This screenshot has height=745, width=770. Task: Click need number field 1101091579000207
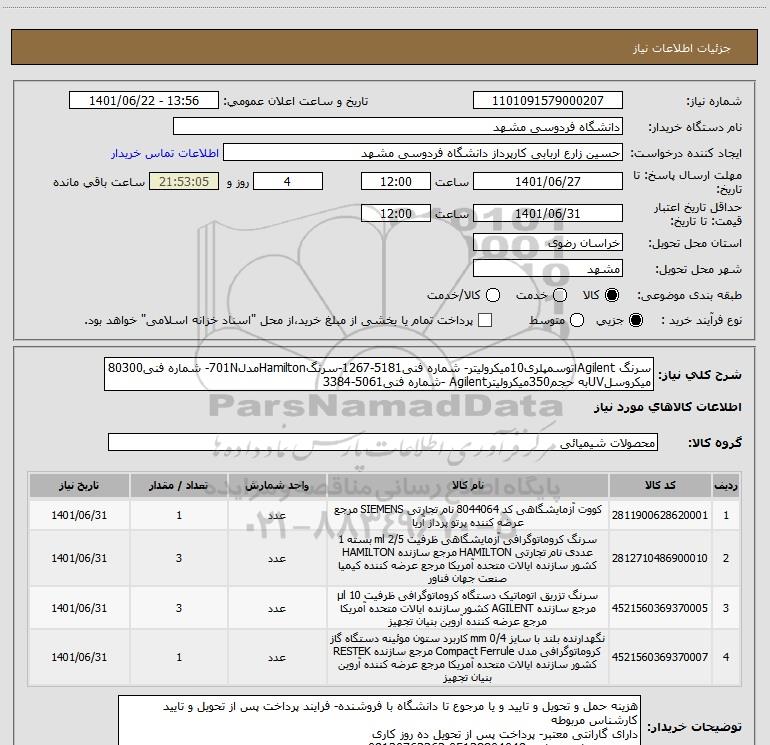(548, 101)
